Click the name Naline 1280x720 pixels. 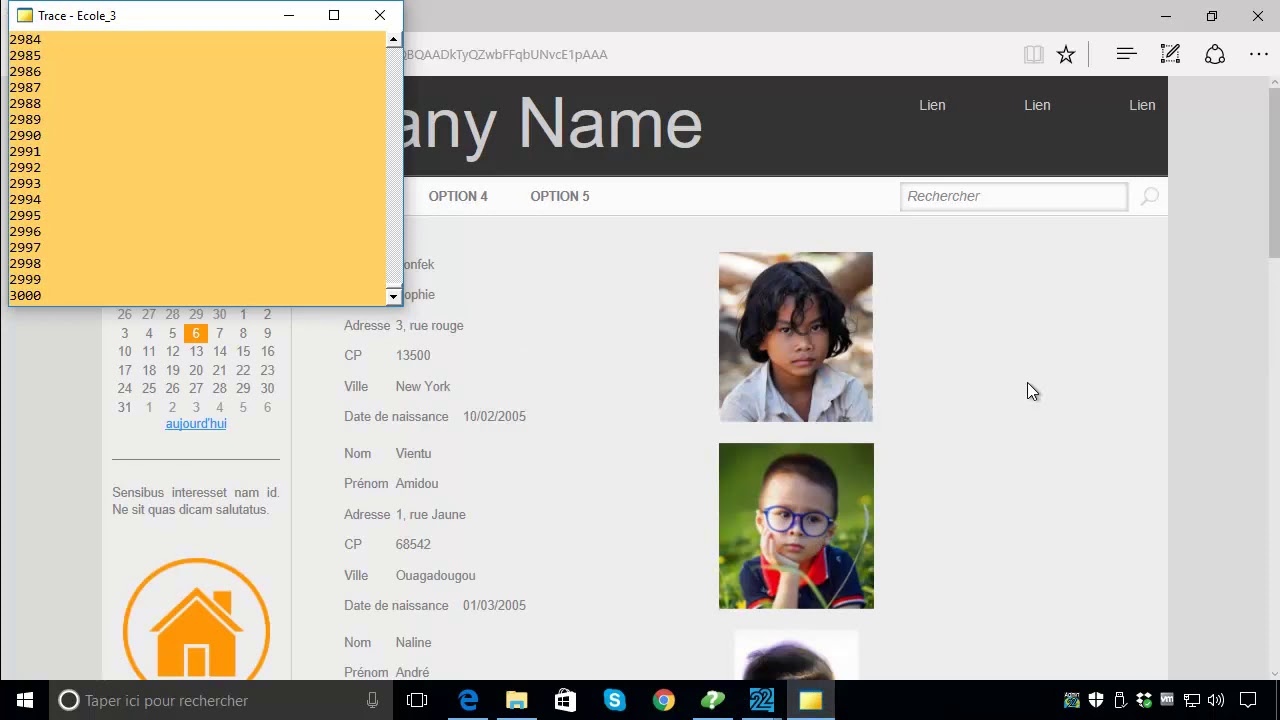[x=413, y=642]
